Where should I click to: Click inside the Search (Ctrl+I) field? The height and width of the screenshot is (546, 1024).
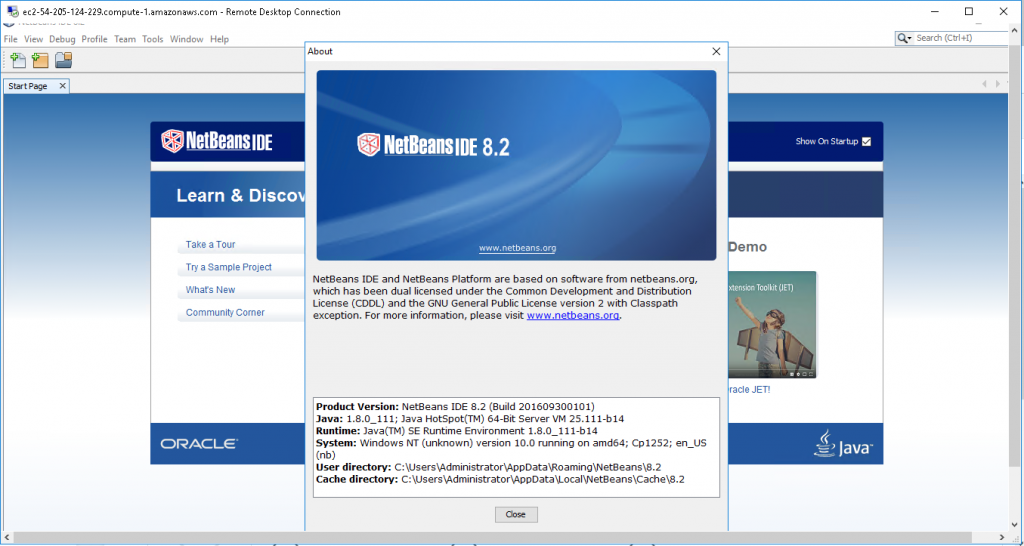960,38
